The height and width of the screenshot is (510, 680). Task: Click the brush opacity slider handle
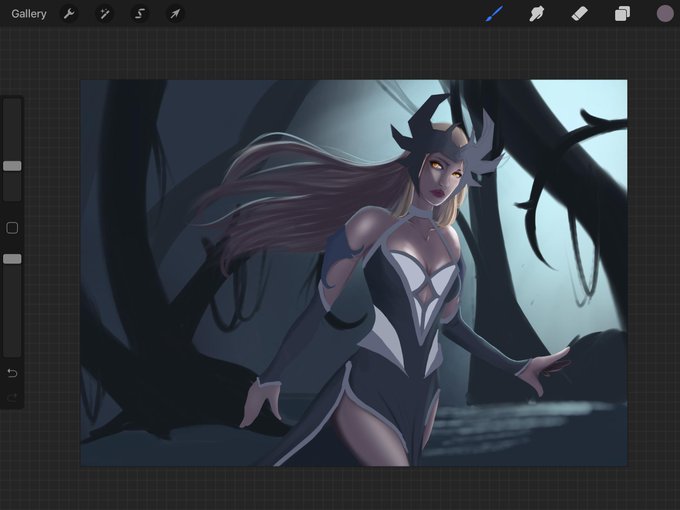click(x=12, y=259)
